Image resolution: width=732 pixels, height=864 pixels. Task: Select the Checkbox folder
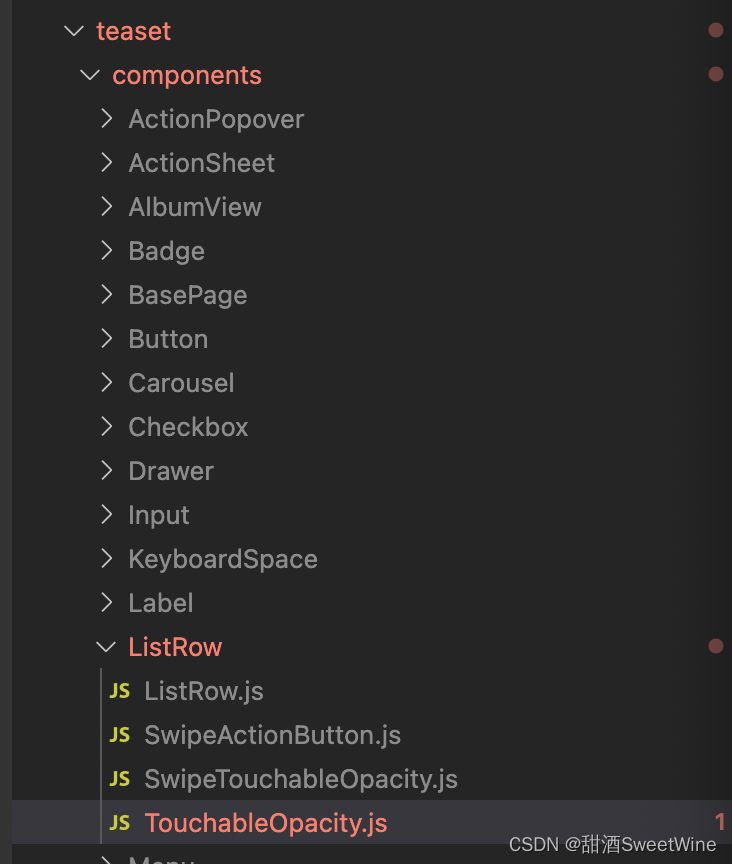tap(188, 427)
